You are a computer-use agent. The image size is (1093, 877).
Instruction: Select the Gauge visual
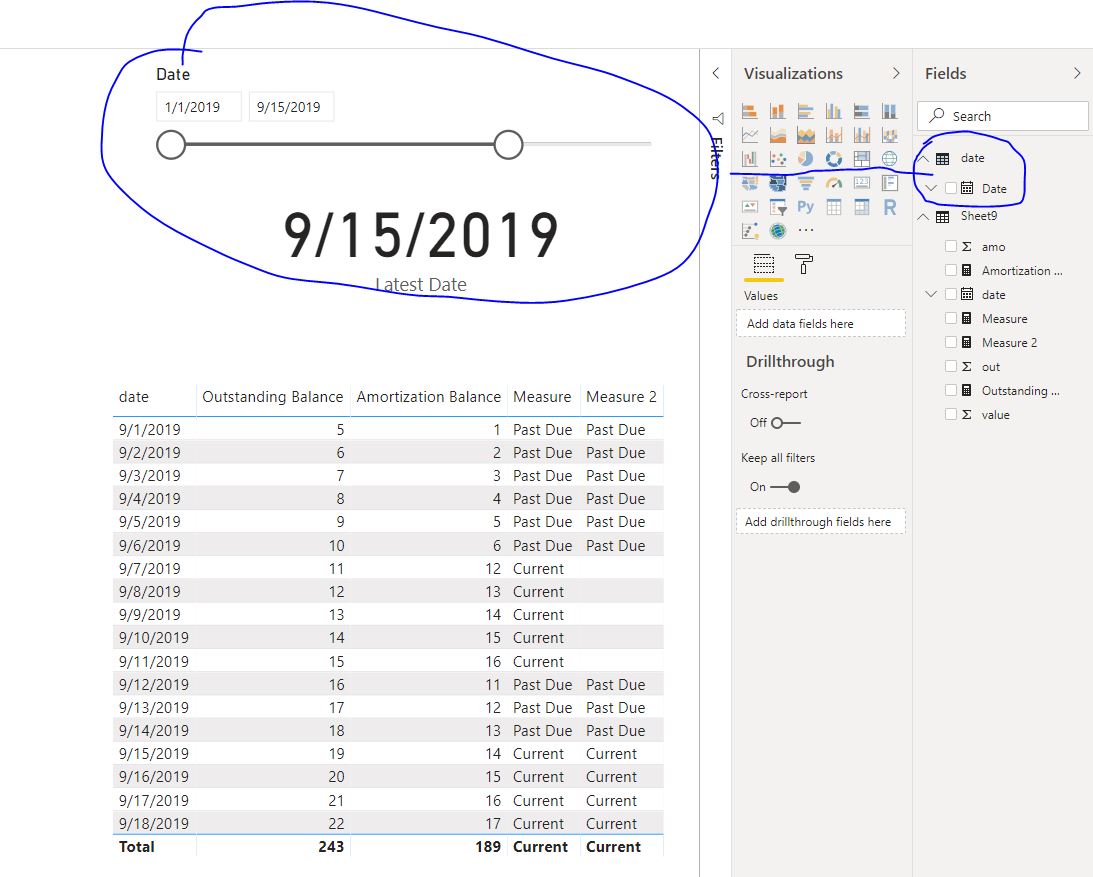click(834, 183)
